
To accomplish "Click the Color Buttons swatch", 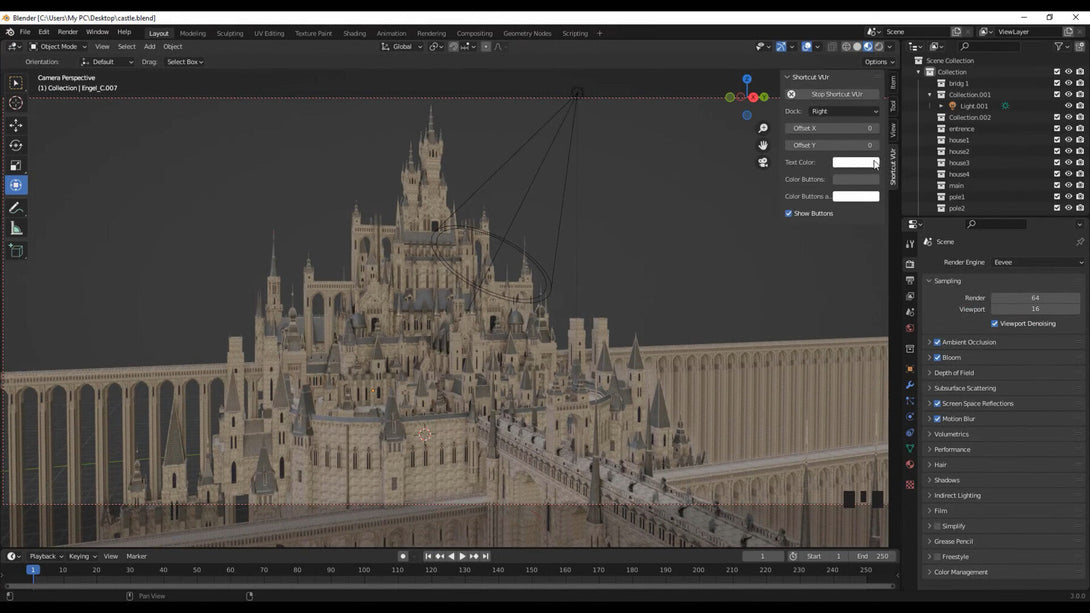I will coord(856,179).
